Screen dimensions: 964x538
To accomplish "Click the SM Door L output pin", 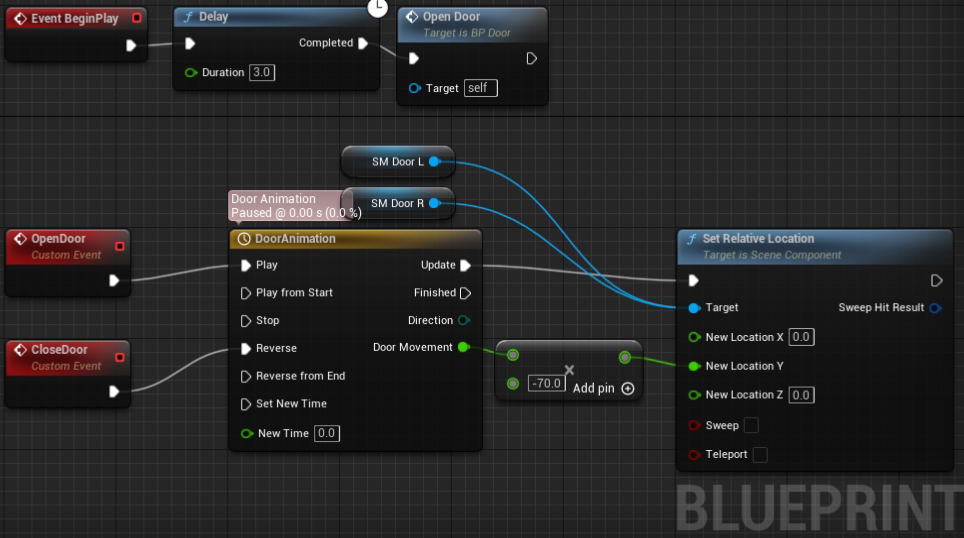I will [x=435, y=162].
